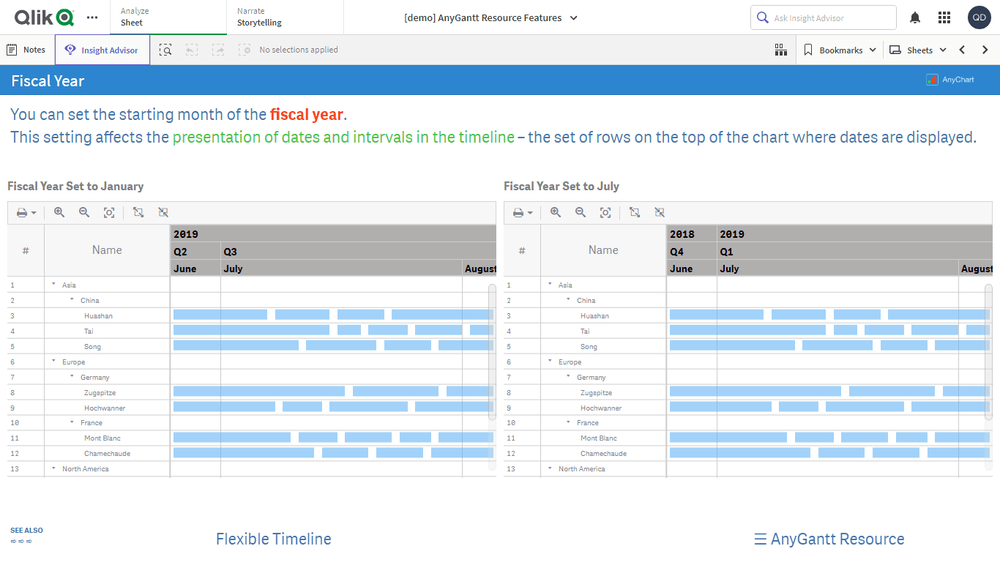Image resolution: width=1000 pixels, height=562 pixels.
Task: Click the Ask Insight Advisor search field
Action: pyautogui.click(x=823, y=18)
